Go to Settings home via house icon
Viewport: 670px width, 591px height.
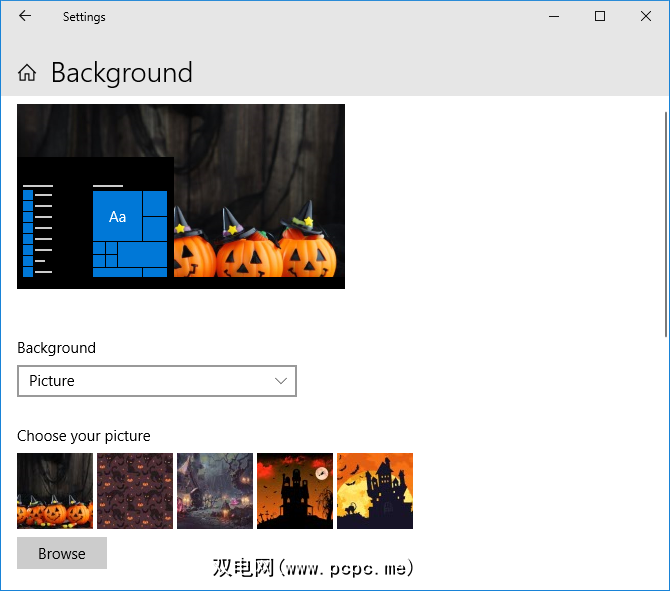coord(27,73)
